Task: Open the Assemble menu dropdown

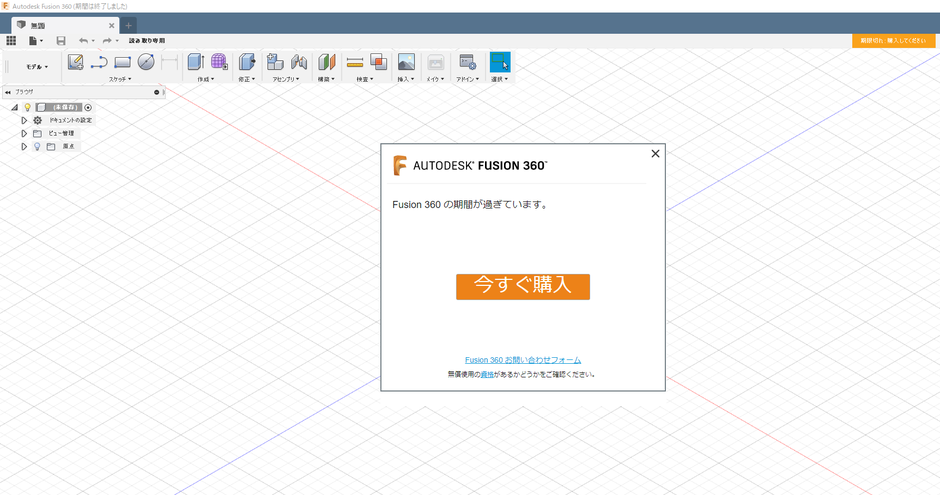Action: [286, 79]
